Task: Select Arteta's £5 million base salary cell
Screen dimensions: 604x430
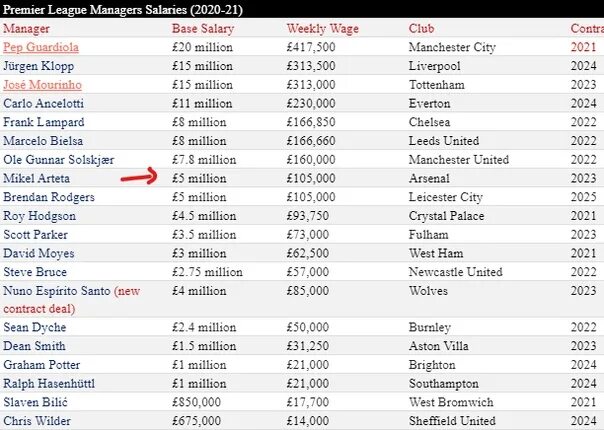Action: pos(199,178)
